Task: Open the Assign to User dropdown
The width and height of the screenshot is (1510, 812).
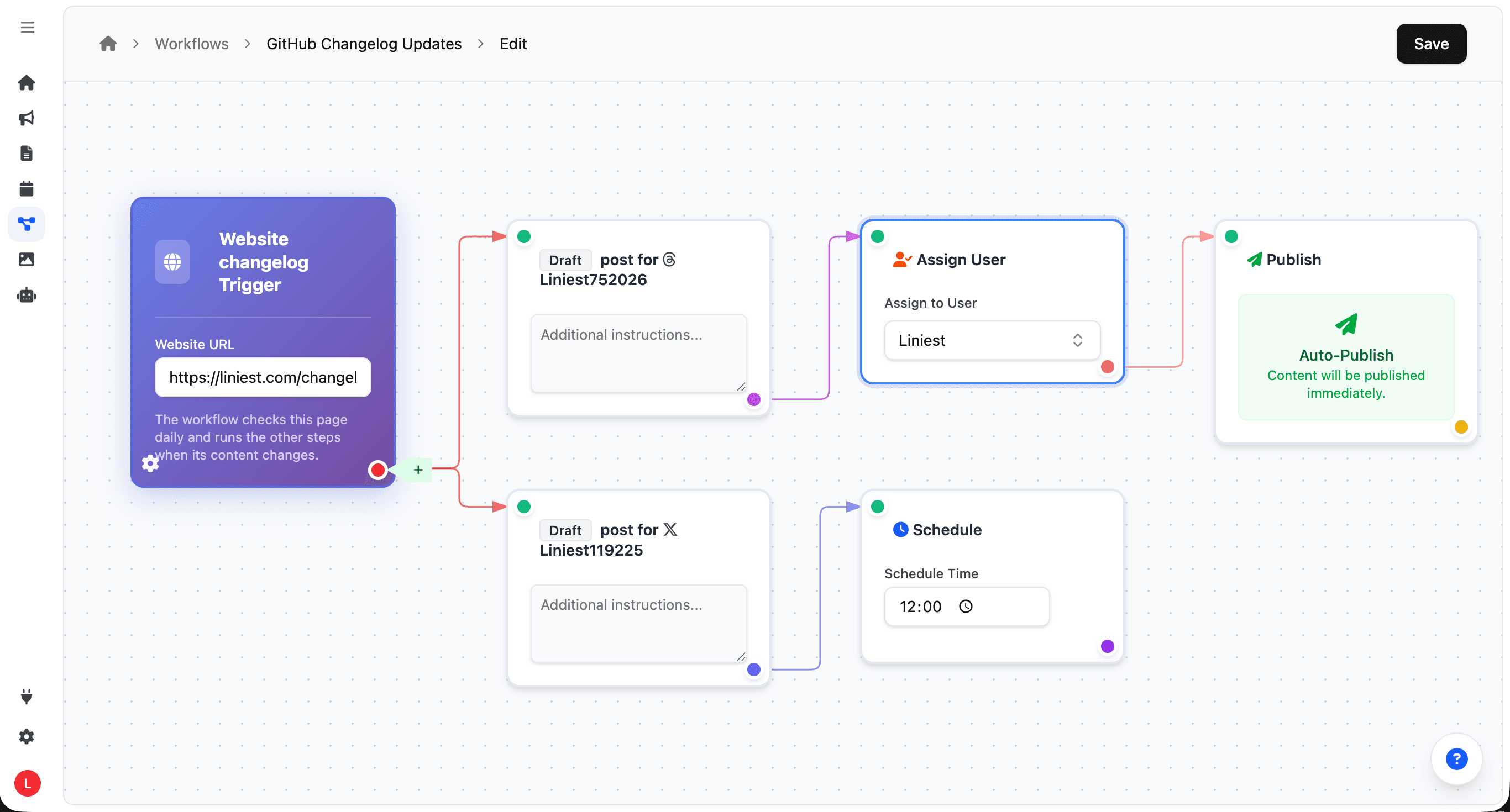Action: 991,340
